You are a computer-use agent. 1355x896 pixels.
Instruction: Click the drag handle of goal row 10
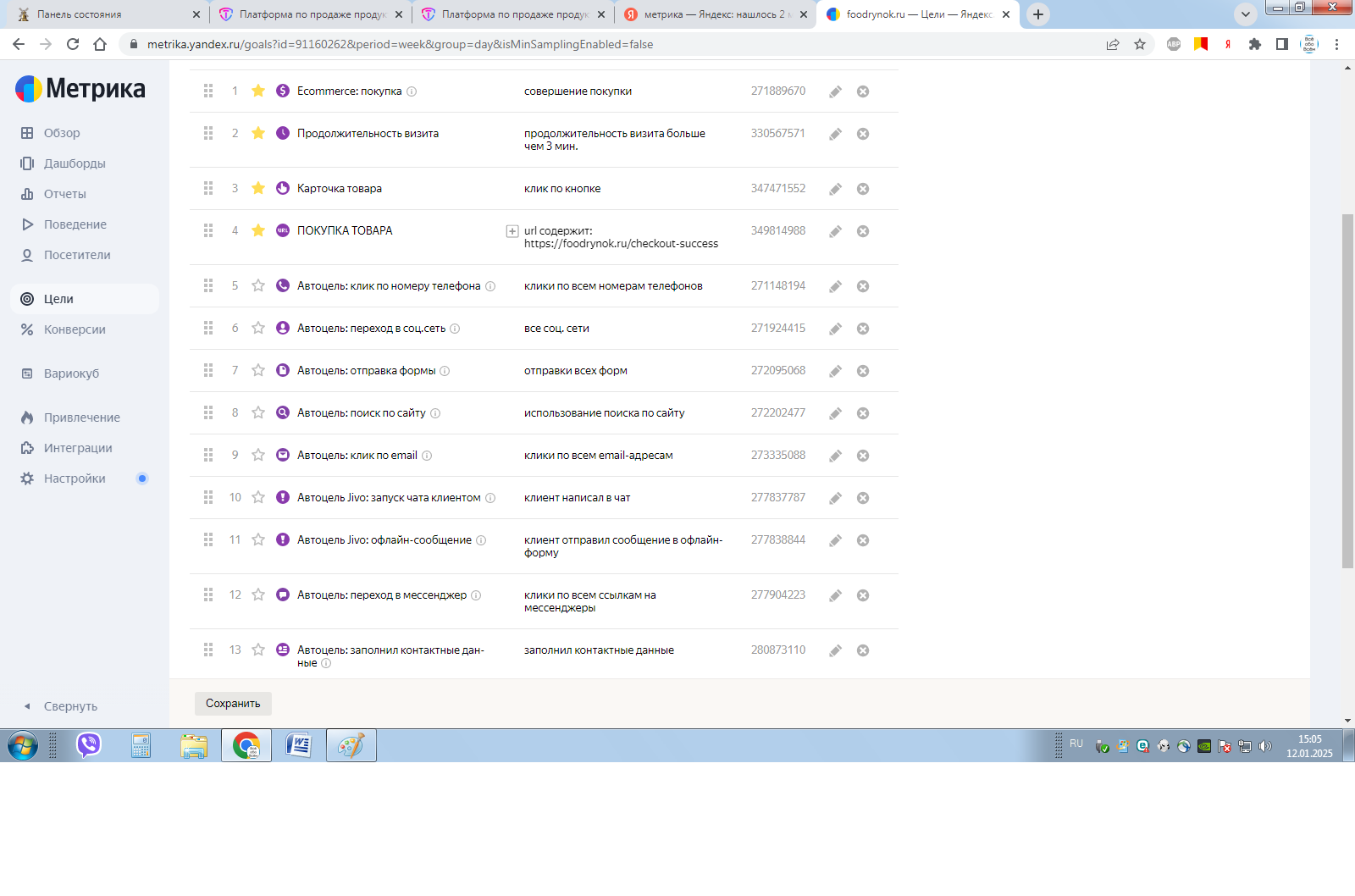pos(208,497)
